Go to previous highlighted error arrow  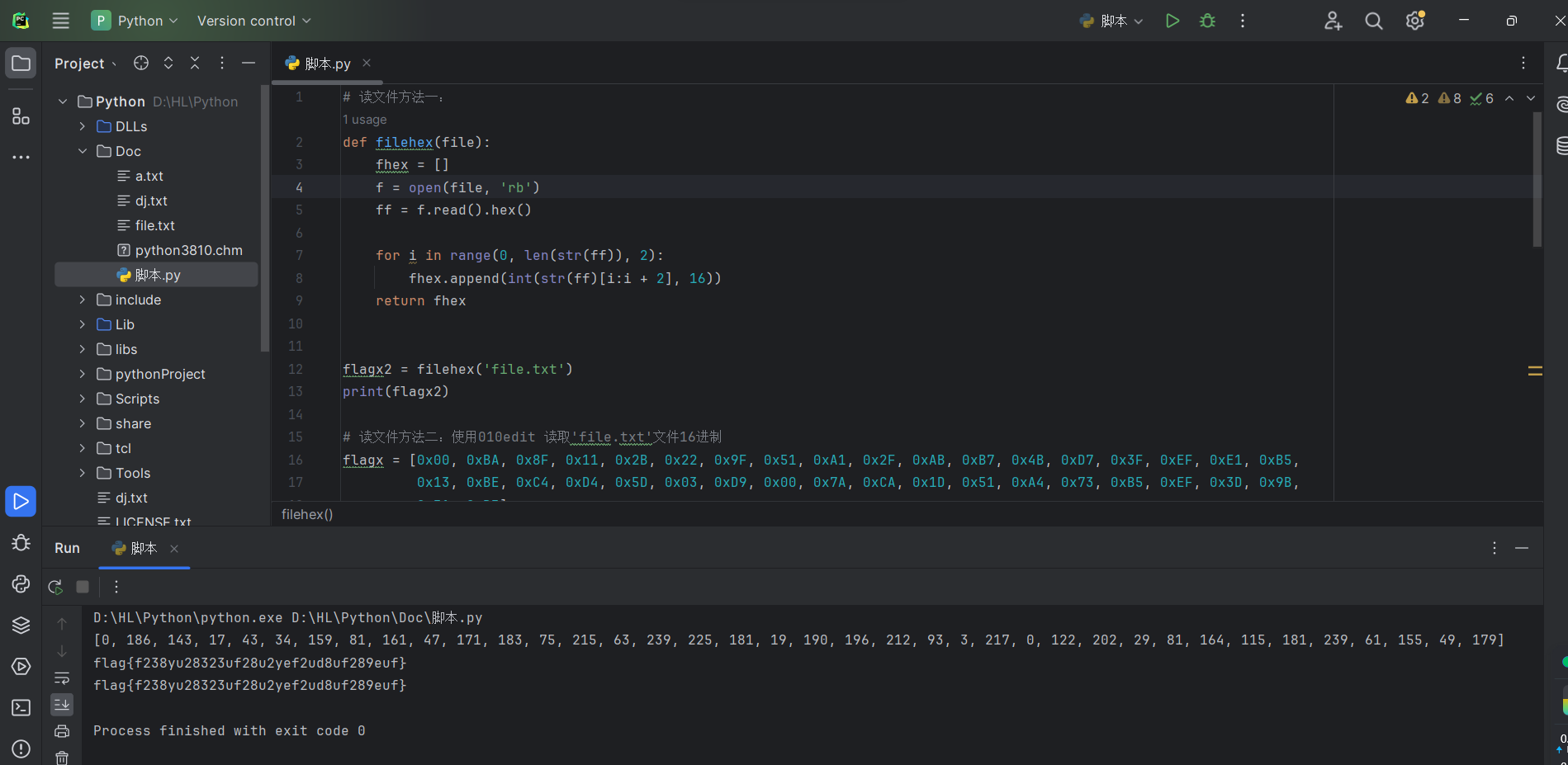1509,98
